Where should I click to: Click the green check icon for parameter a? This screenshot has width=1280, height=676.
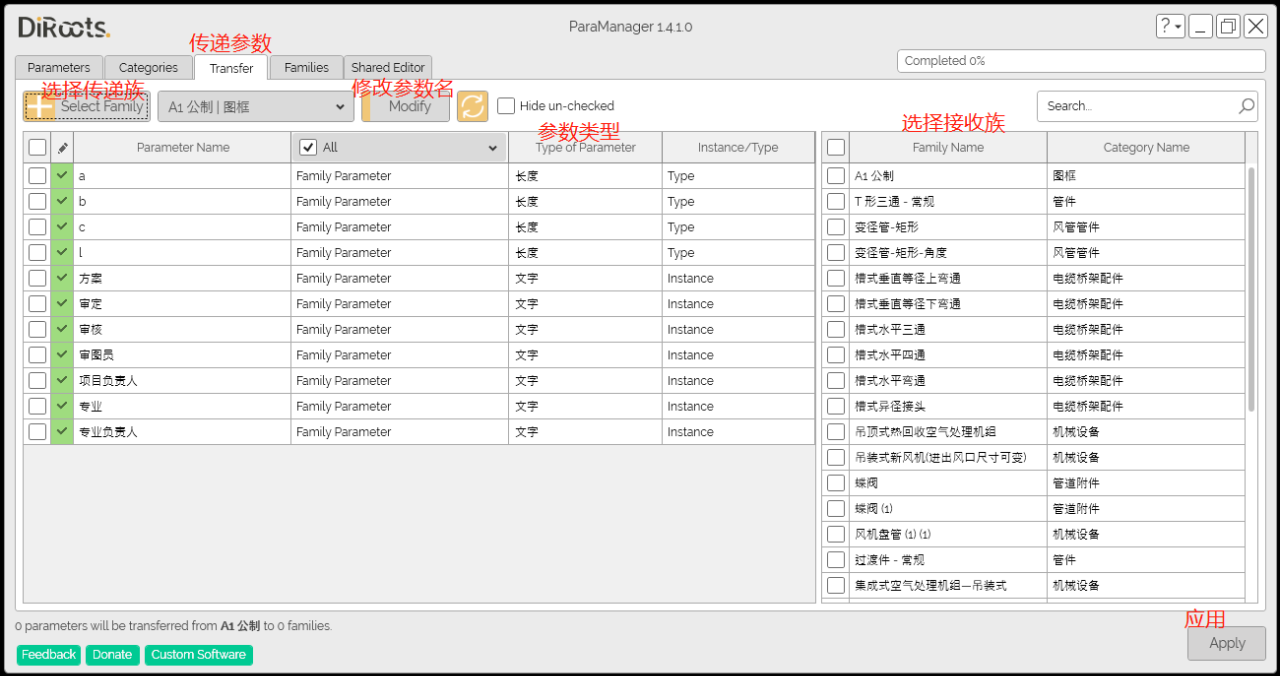[62, 176]
